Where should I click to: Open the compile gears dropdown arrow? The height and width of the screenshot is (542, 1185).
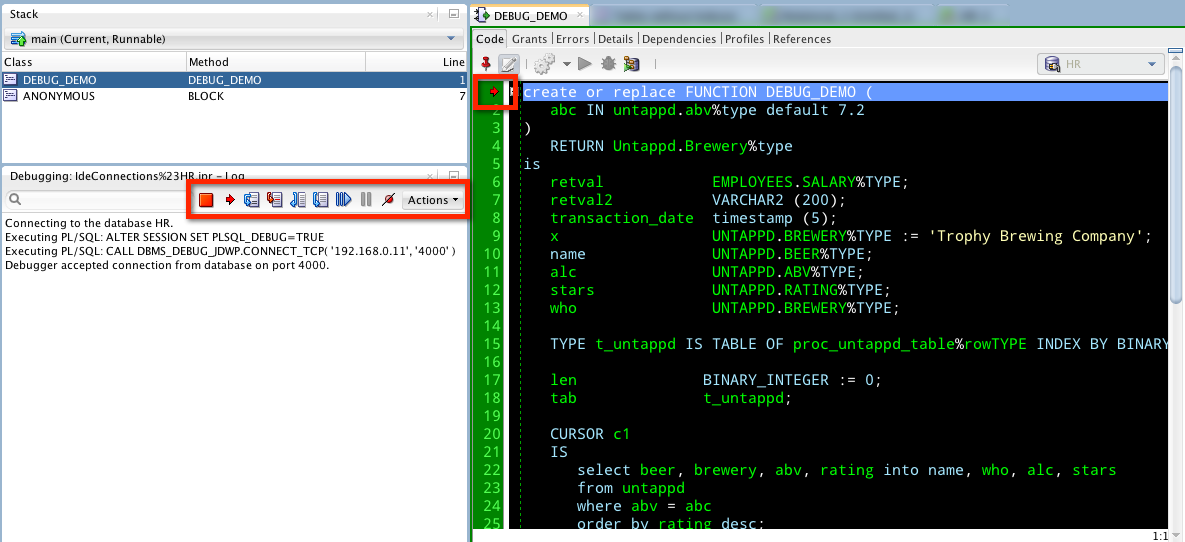pos(567,65)
